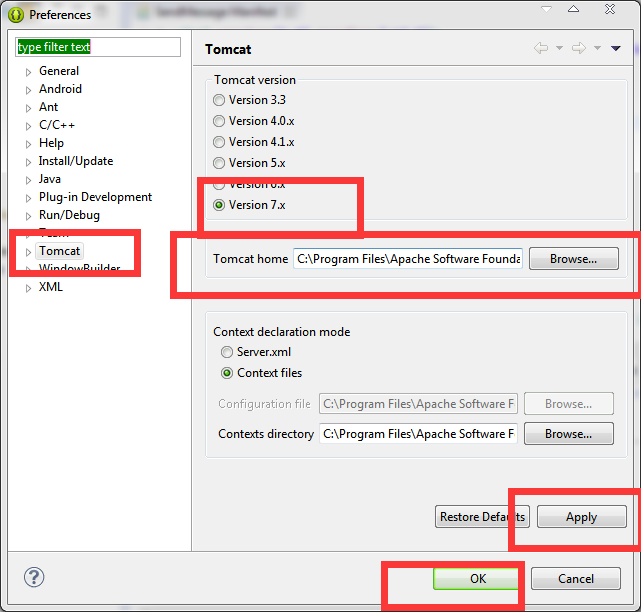Click the Preferences window title icon

(x=16, y=15)
